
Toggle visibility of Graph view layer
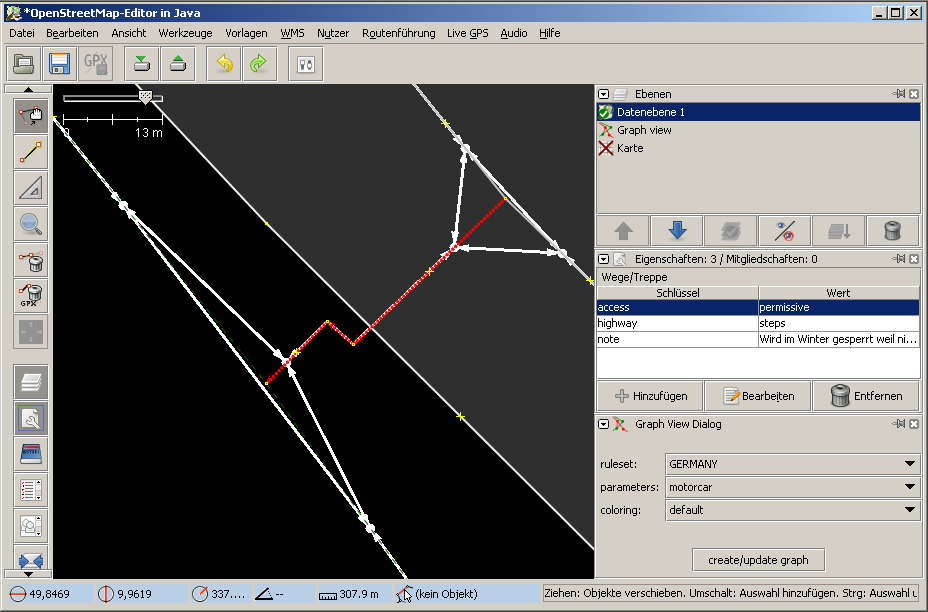click(x=605, y=130)
